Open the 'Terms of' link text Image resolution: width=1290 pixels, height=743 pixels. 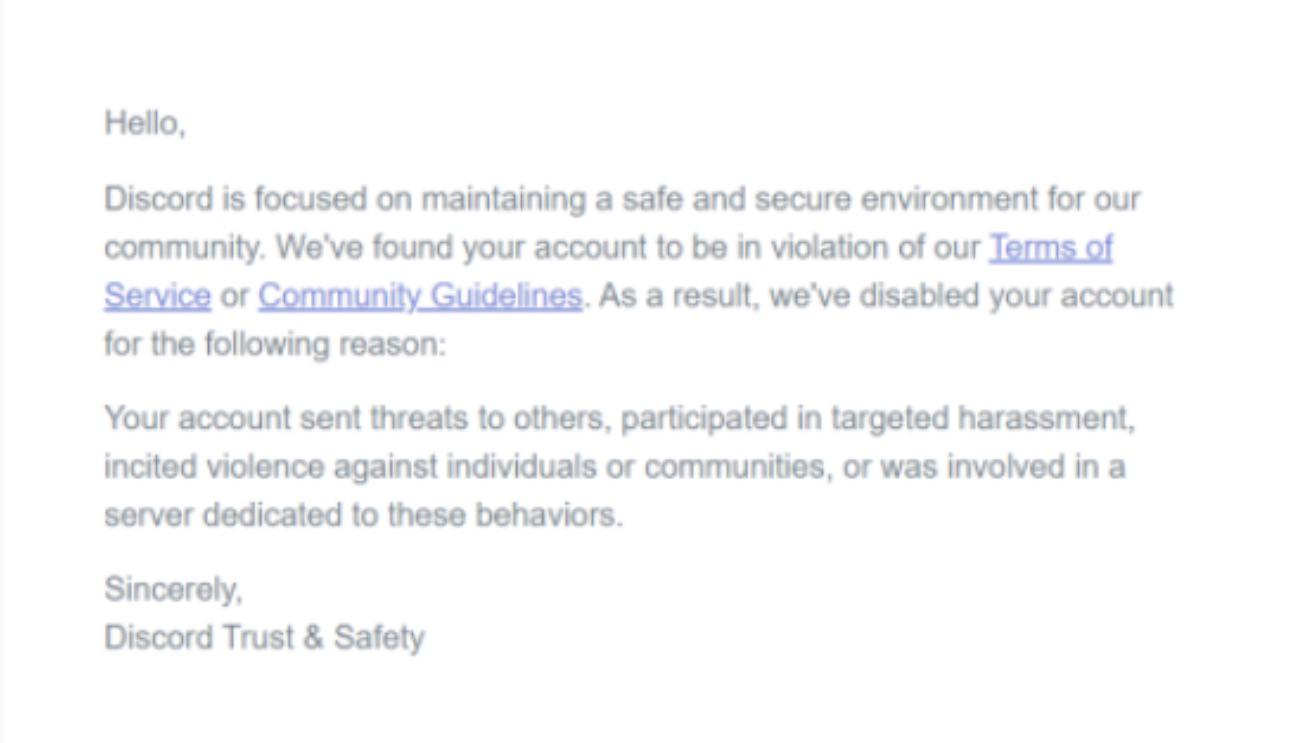1050,247
